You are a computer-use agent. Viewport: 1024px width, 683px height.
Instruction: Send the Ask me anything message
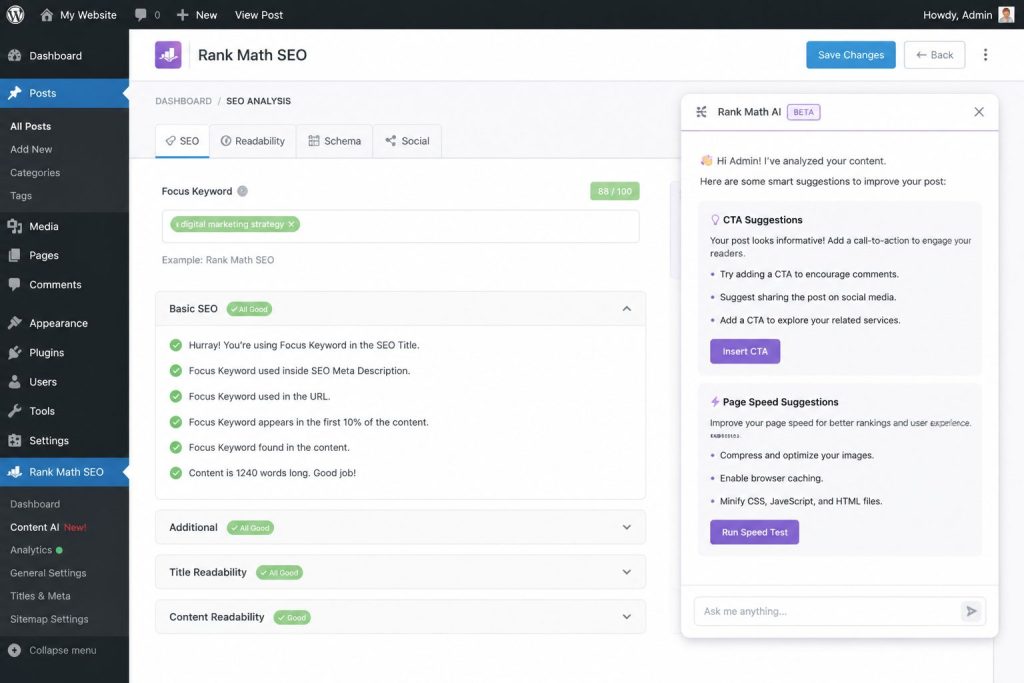coord(971,611)
